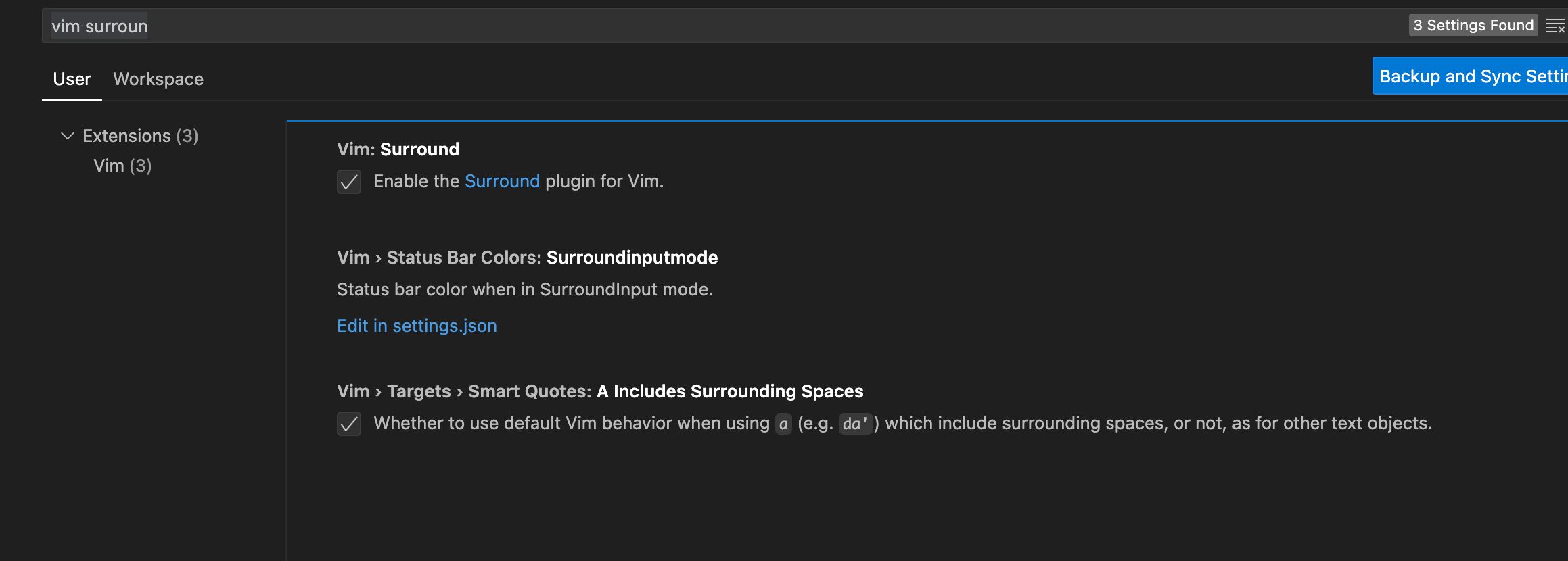Image resolution: width=1568 pixels, height=561 pixels.
Task: Disable the Surround plugin for Vim
Action: click(348, 181)
